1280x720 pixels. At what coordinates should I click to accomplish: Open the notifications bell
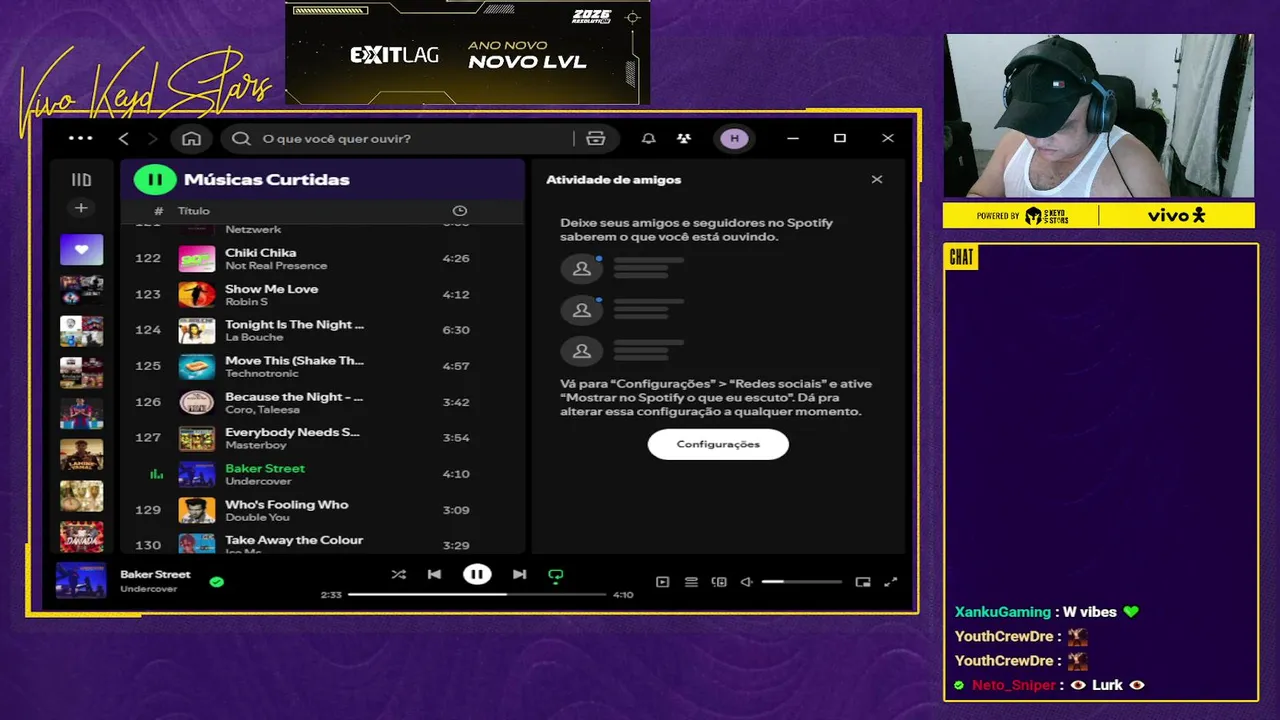[649, 139]
